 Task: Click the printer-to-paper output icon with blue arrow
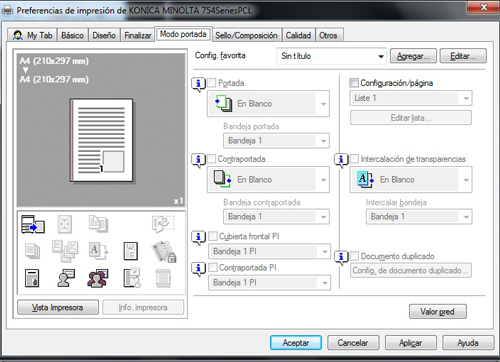pyautogui.click(x=33, y=224)
